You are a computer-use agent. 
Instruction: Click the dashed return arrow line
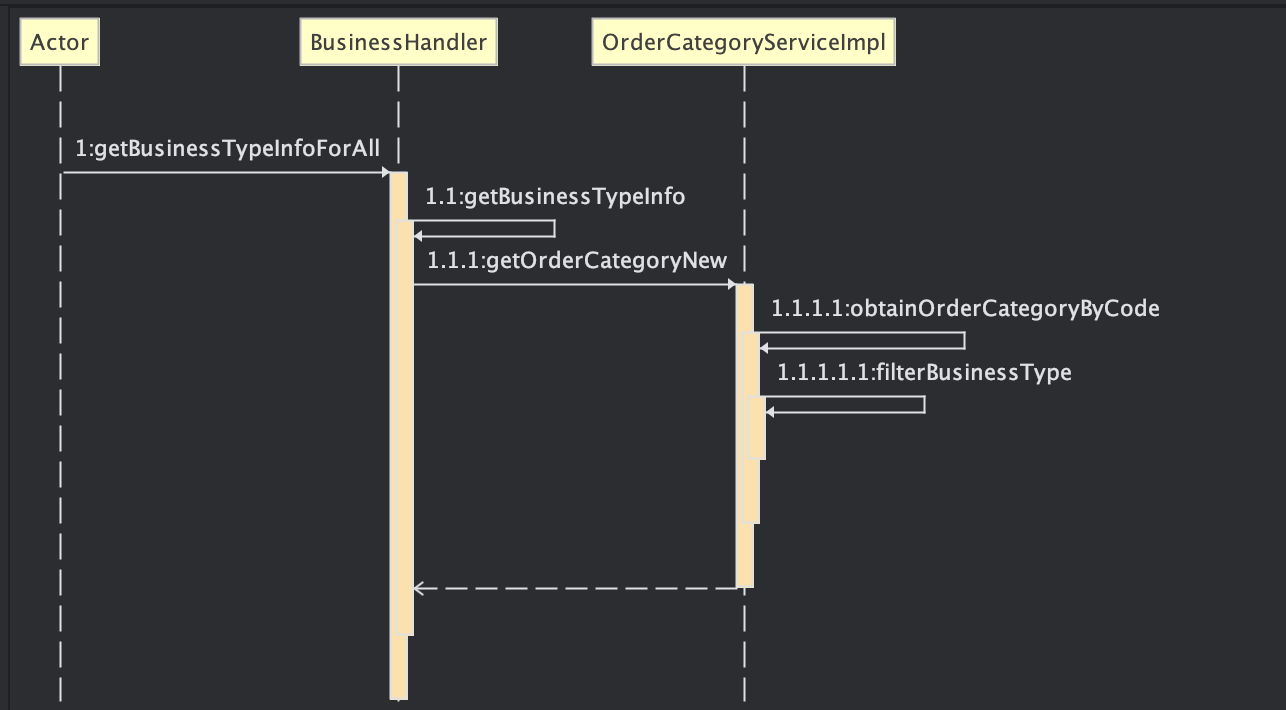coord(575,588)
